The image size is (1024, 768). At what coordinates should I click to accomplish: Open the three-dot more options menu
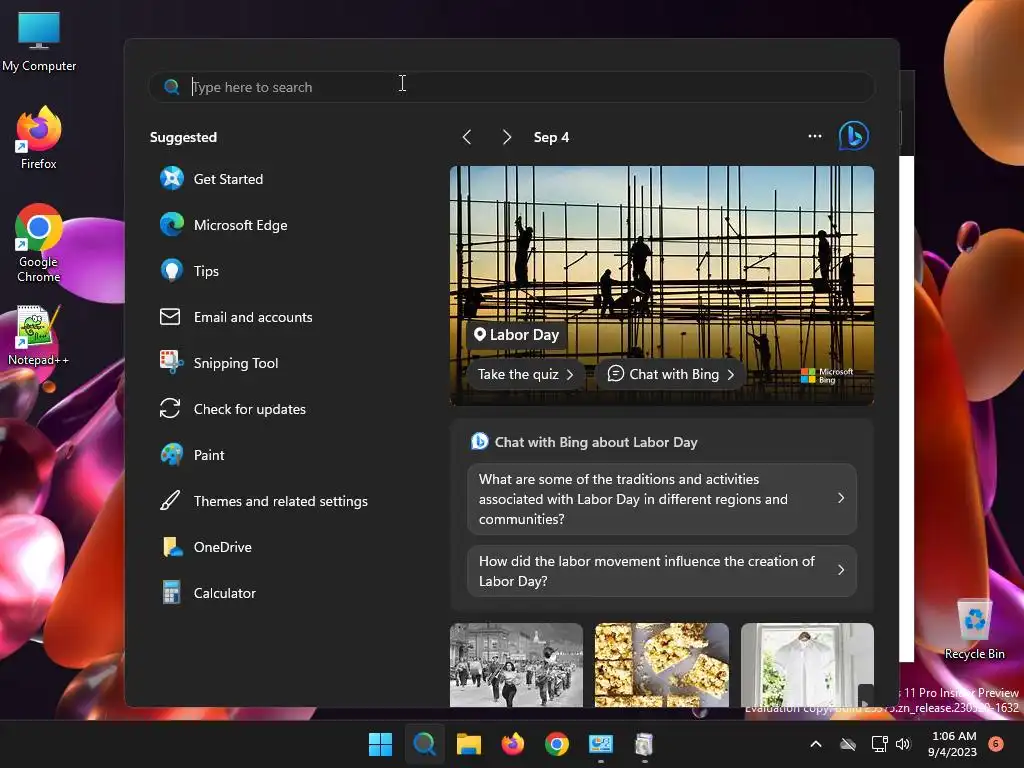814,136
